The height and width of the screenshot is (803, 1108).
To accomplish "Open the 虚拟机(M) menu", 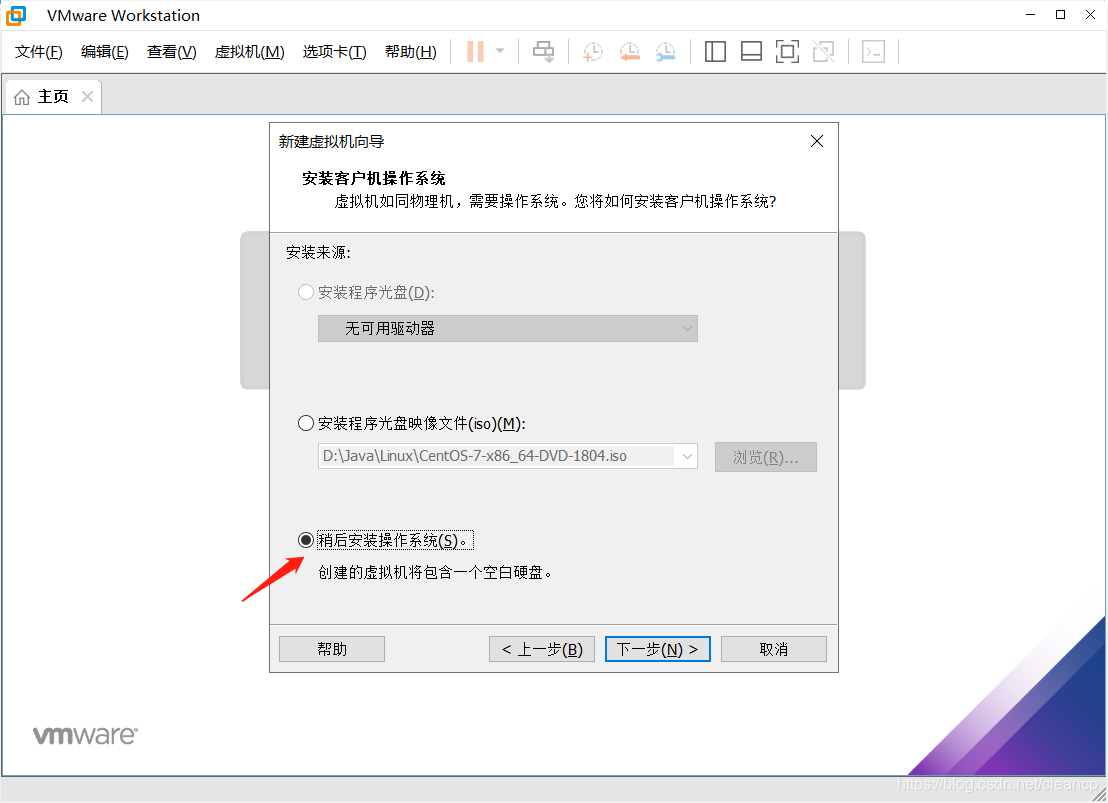I will [249, 52].
